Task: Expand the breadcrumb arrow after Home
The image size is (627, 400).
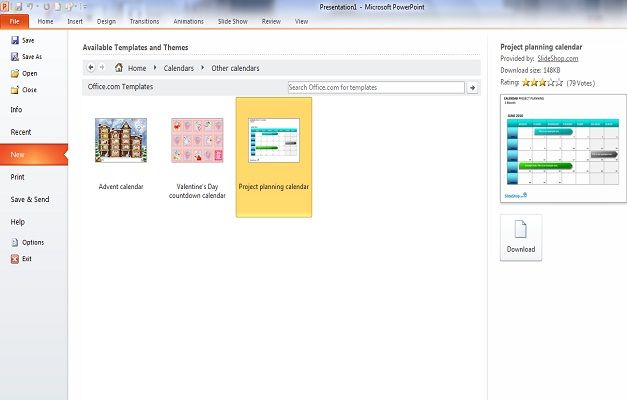Action: tap(155, 68)
